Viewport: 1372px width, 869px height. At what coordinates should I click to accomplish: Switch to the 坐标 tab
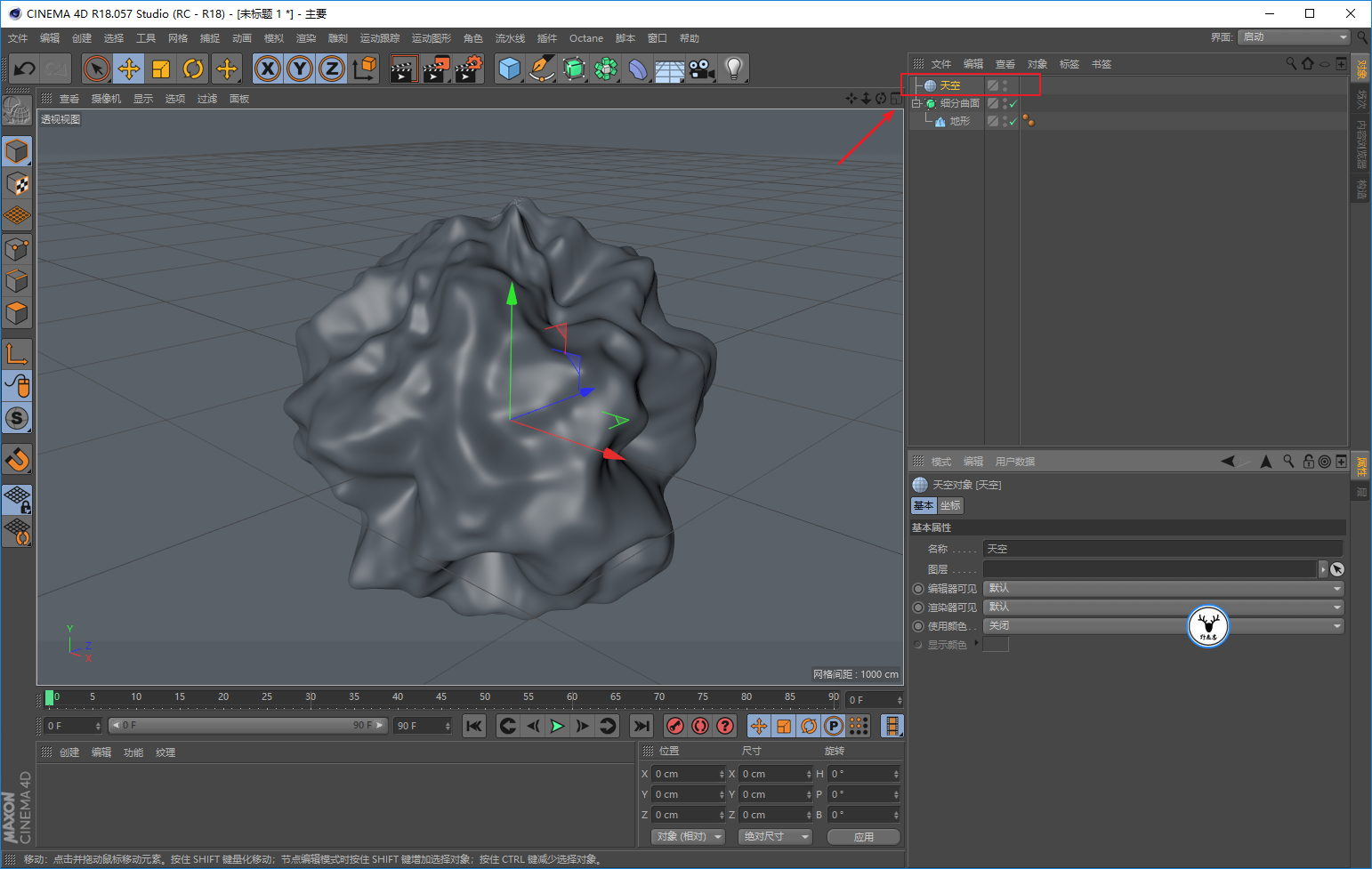(x=950, y=505)
